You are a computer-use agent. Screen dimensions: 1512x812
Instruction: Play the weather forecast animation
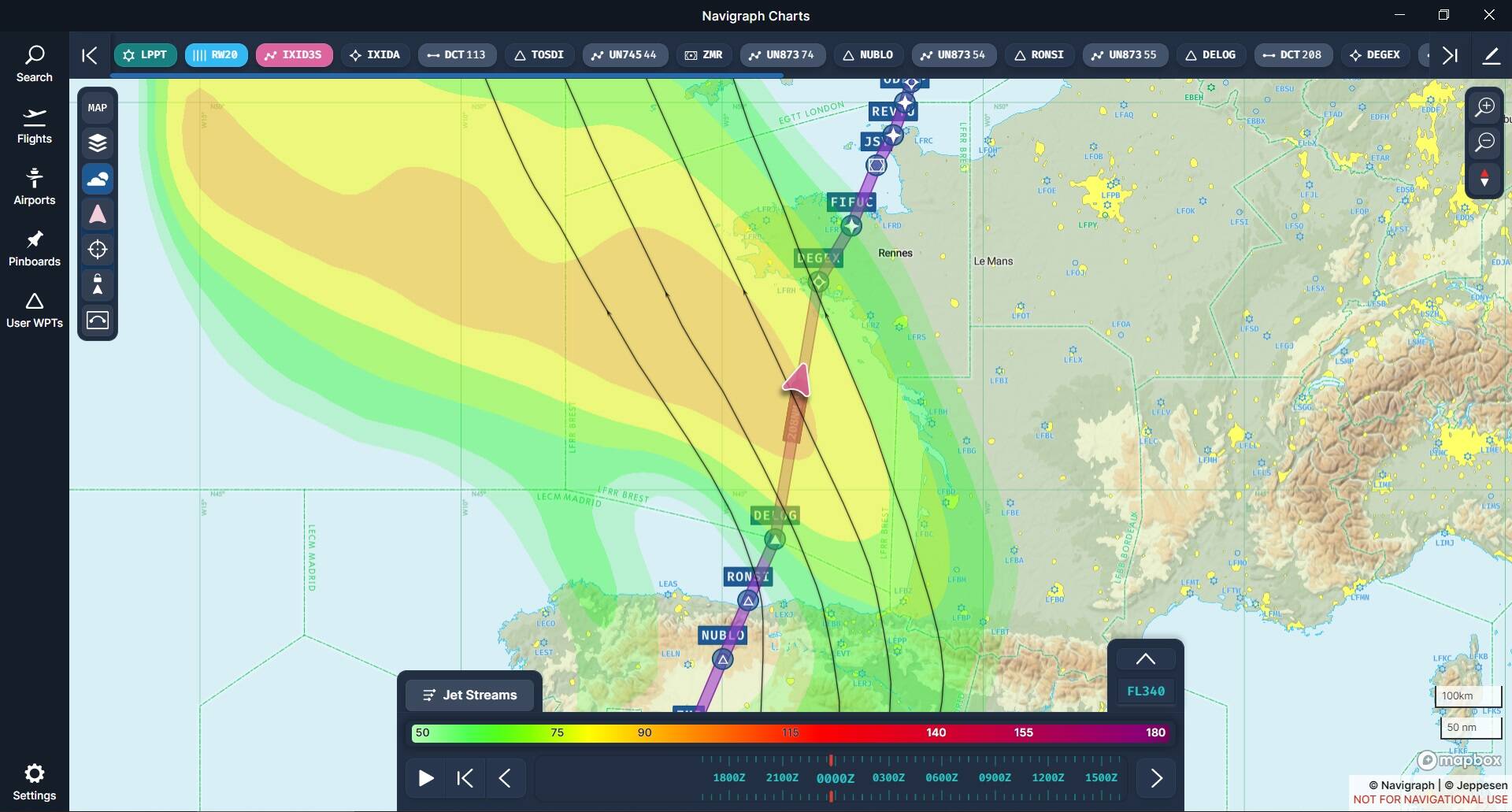pyautogui.click(x=425, y=778)
